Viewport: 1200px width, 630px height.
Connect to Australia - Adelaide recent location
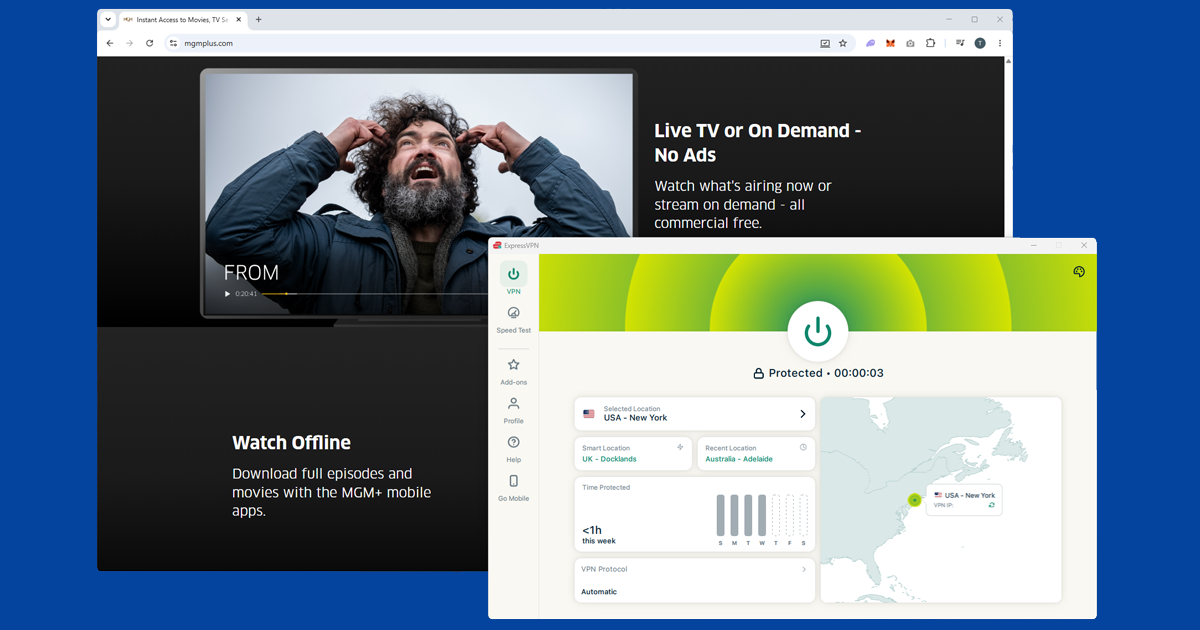[x=756, y=454]
